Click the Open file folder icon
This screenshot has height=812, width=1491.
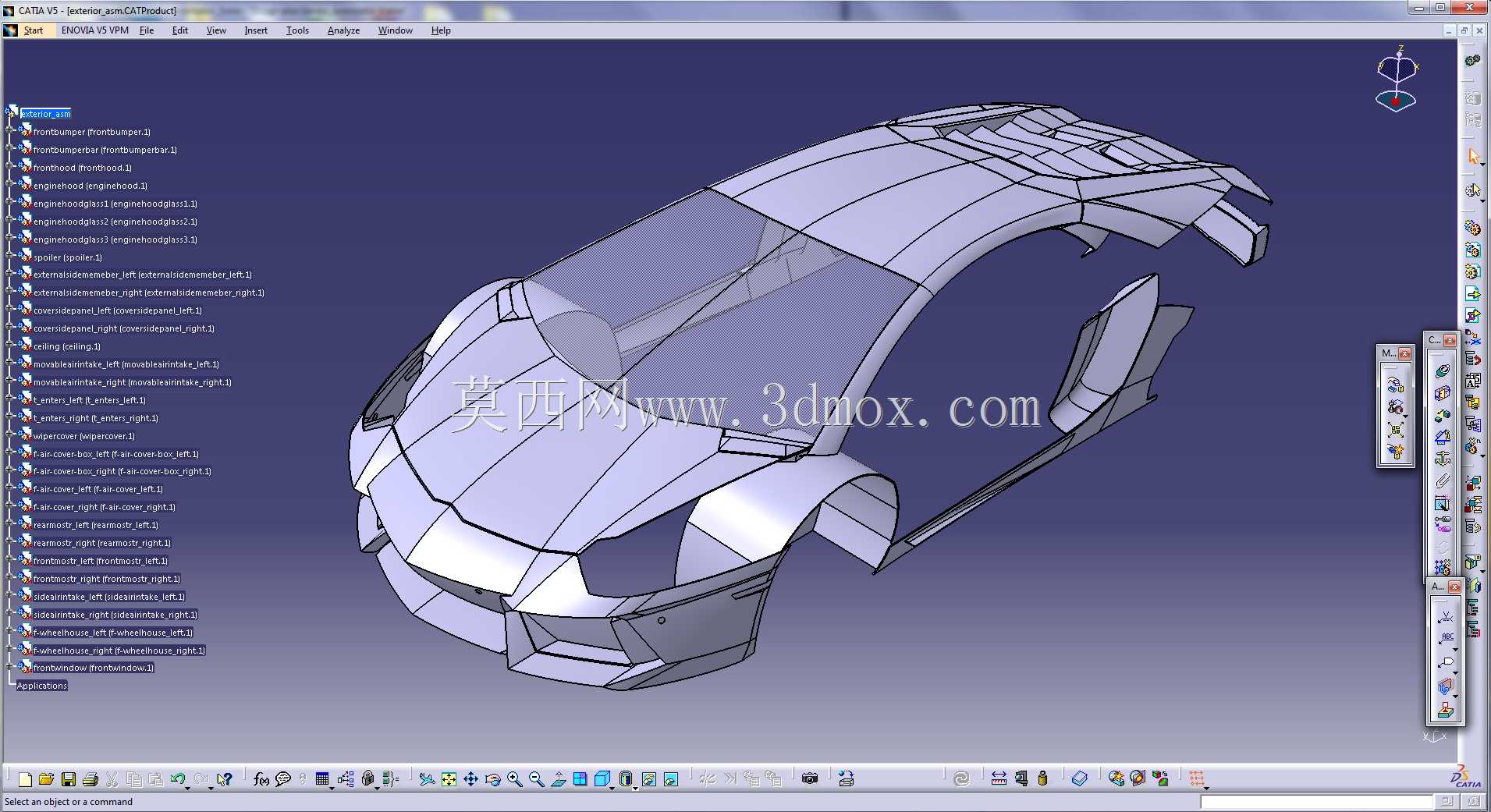(x=46, y=778)
